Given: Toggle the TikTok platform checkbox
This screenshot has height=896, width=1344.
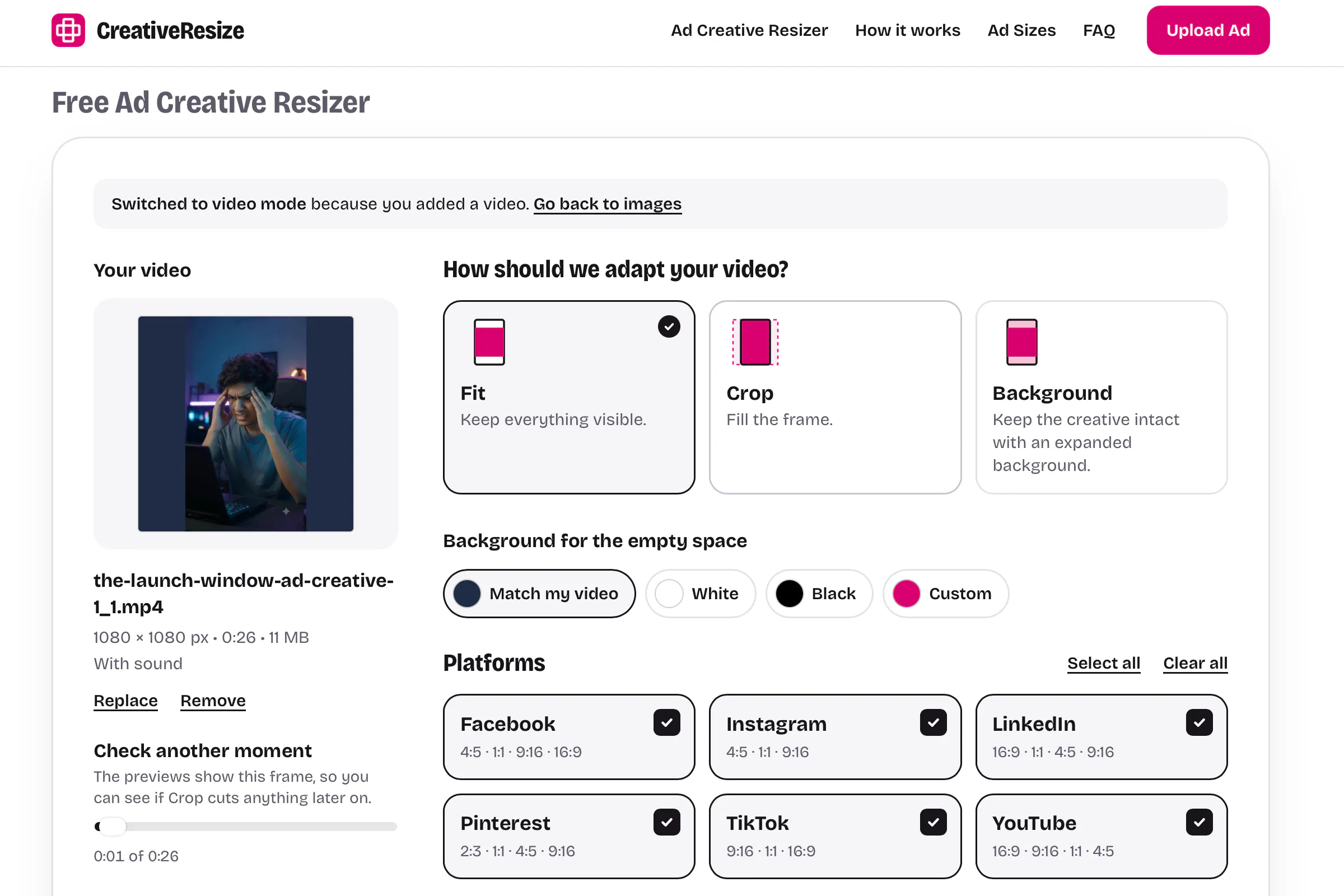Looking at the screenshot, I should pos(933,822).
